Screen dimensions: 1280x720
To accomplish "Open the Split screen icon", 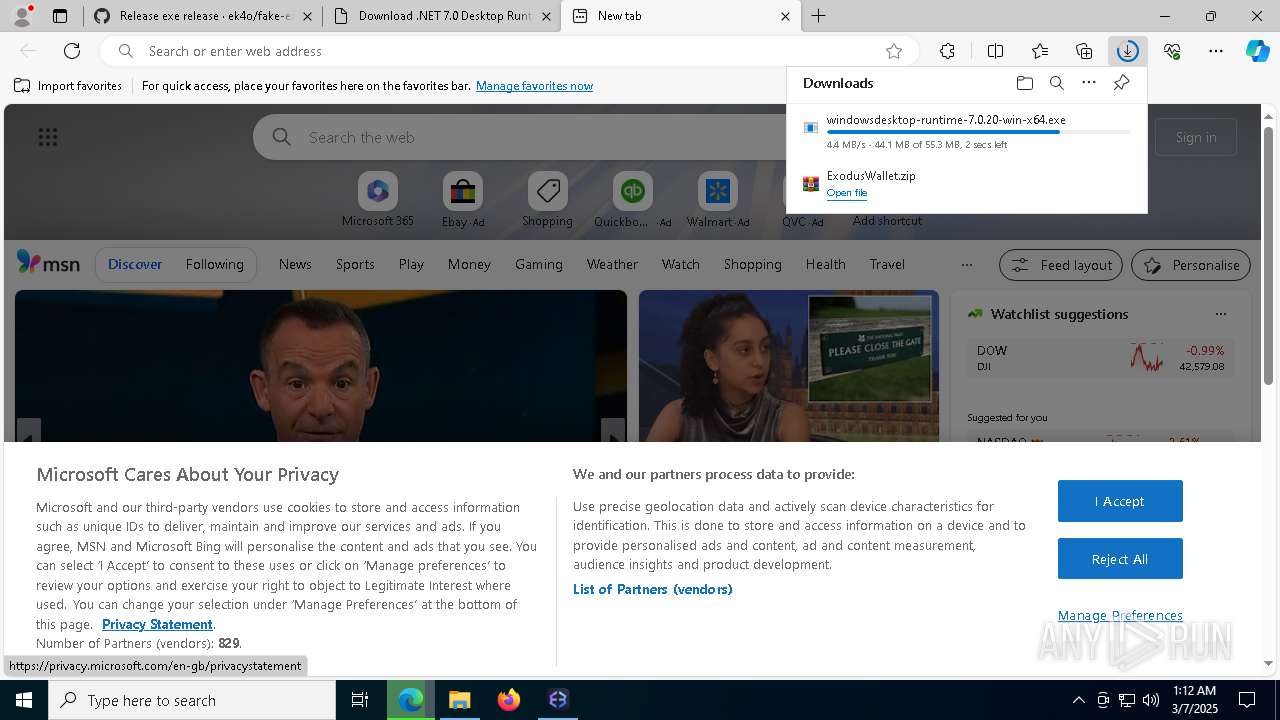I will click(995, 51).
